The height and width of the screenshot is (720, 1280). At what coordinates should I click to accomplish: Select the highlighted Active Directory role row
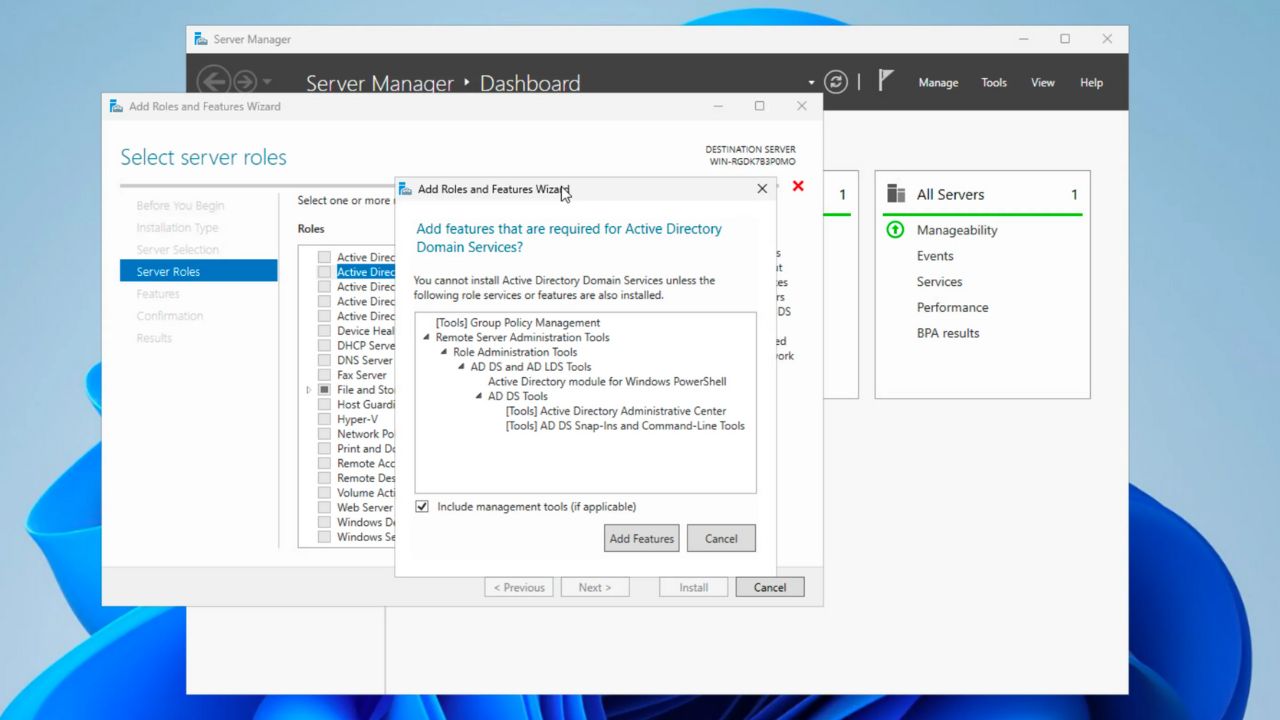(366, 272)
